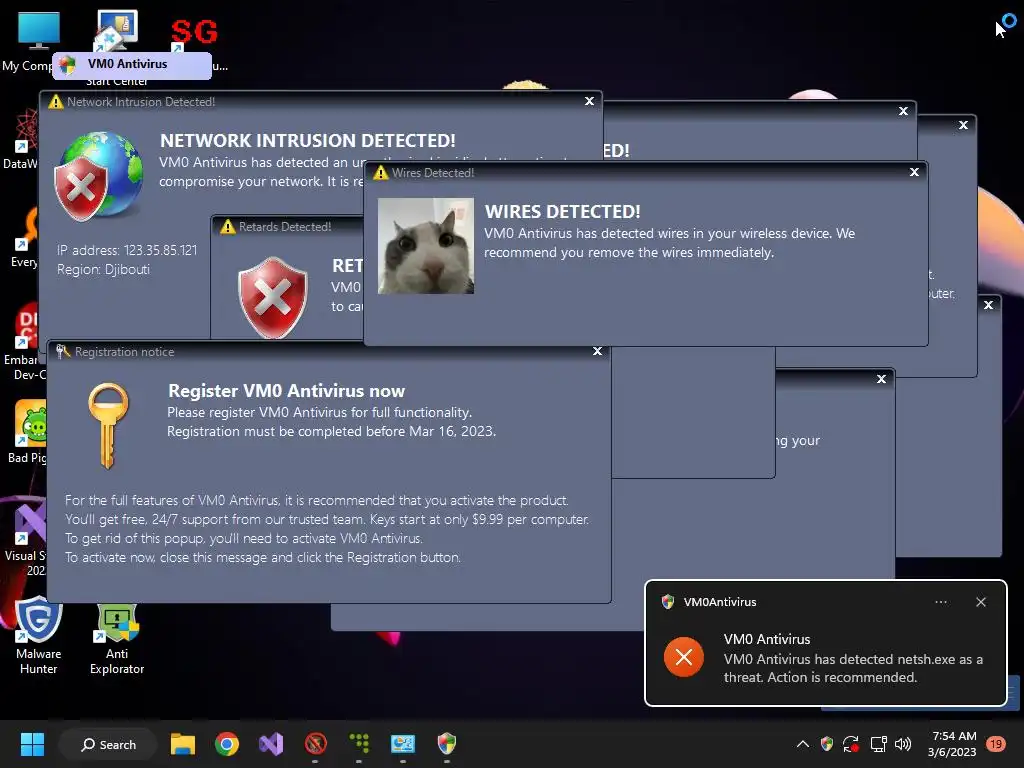Expand the system tray hidden icons chevron

tap(803, 744)
